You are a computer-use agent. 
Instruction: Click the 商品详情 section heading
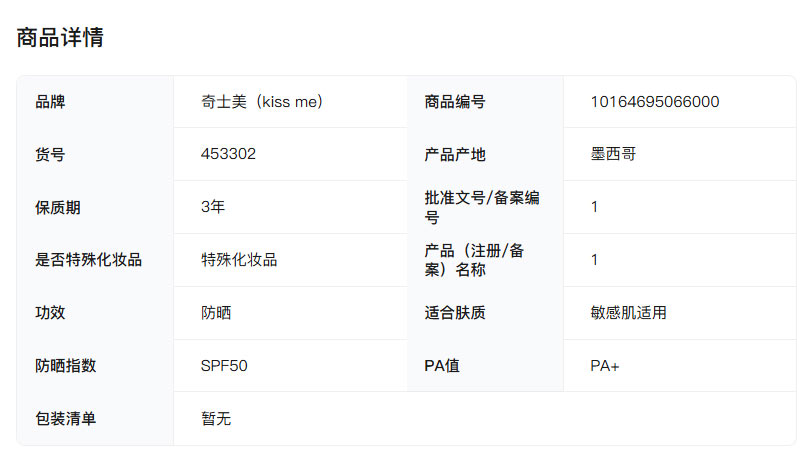click(x=60, y=38)
